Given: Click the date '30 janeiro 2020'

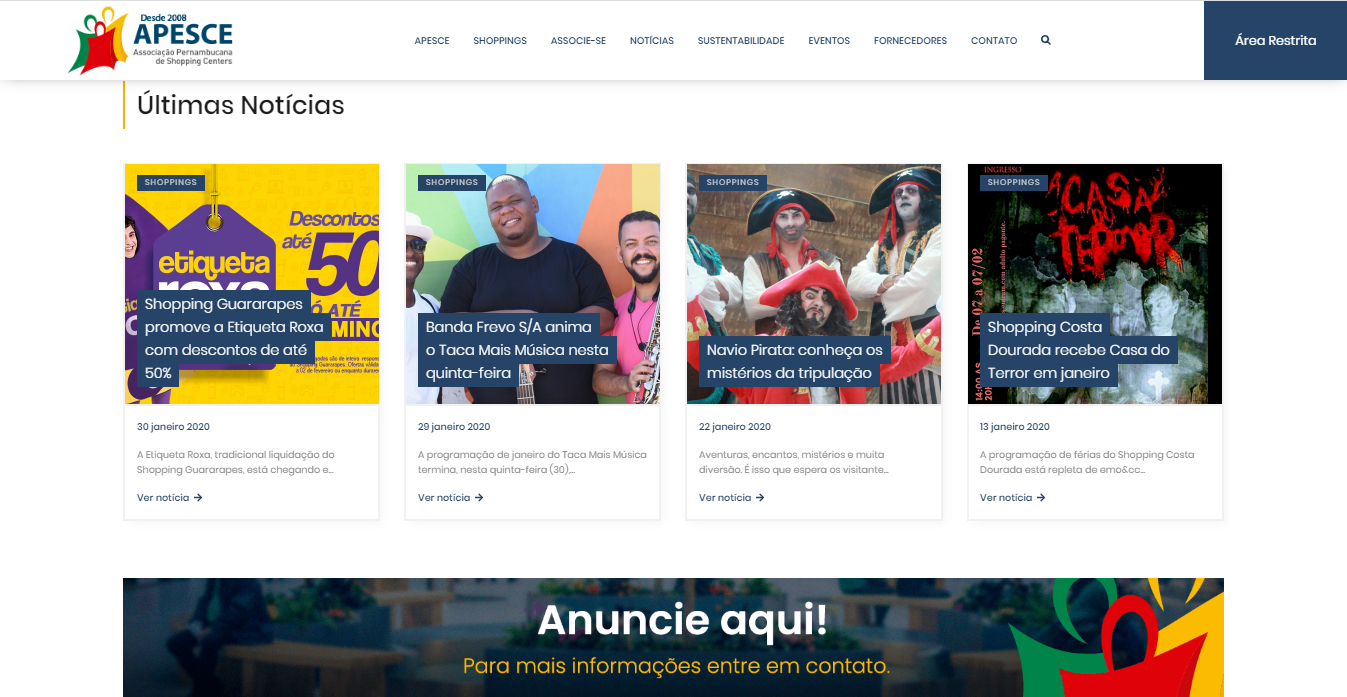Looking at the screenshot, I should tap(173, 427).
